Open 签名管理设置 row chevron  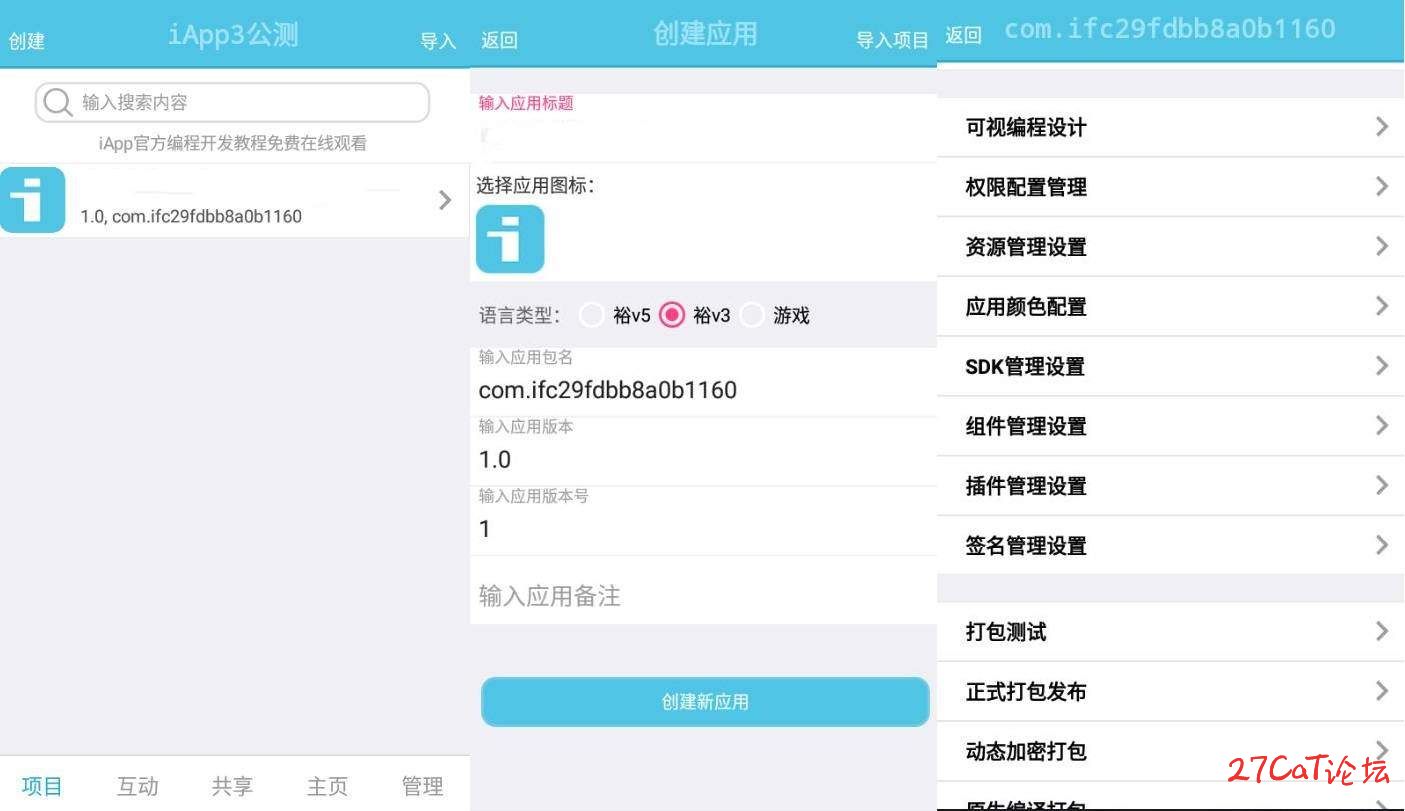coord(1382,545)
